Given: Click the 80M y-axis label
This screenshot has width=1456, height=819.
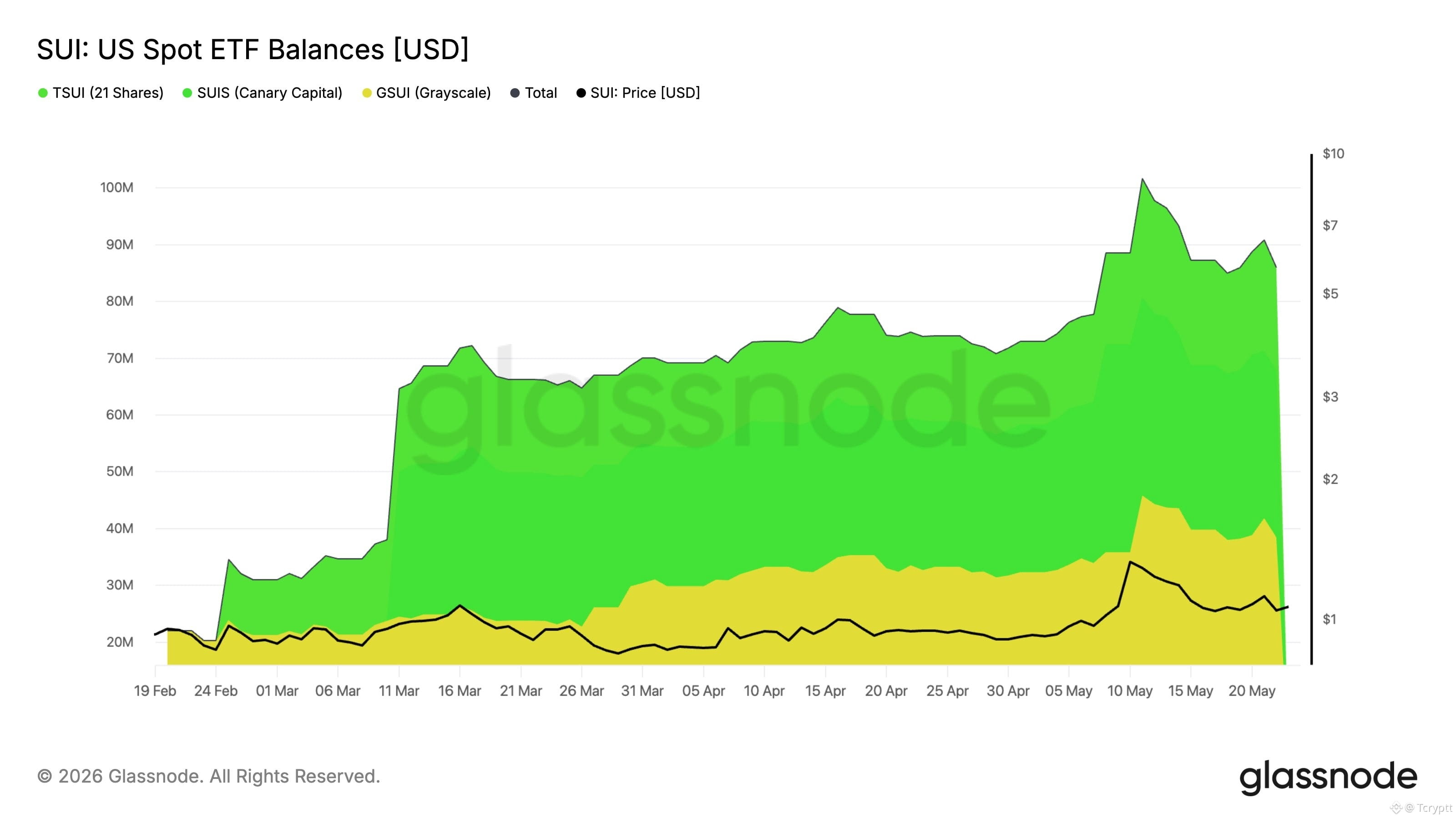Looking at the screenshot, I should point(120,301).
